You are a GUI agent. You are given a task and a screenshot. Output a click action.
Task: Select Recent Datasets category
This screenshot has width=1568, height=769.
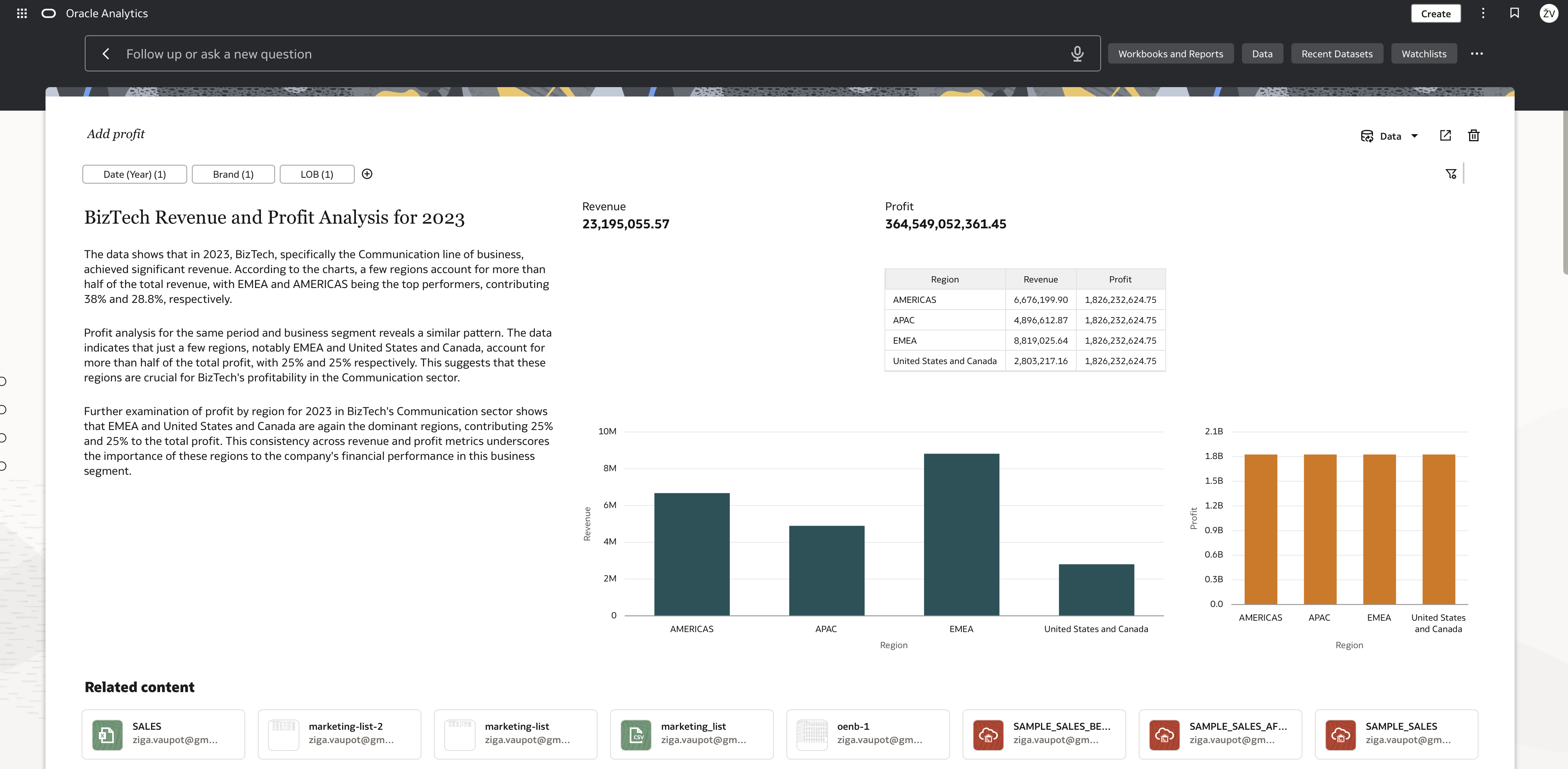pyautogui.click(x=1337, y=53)
